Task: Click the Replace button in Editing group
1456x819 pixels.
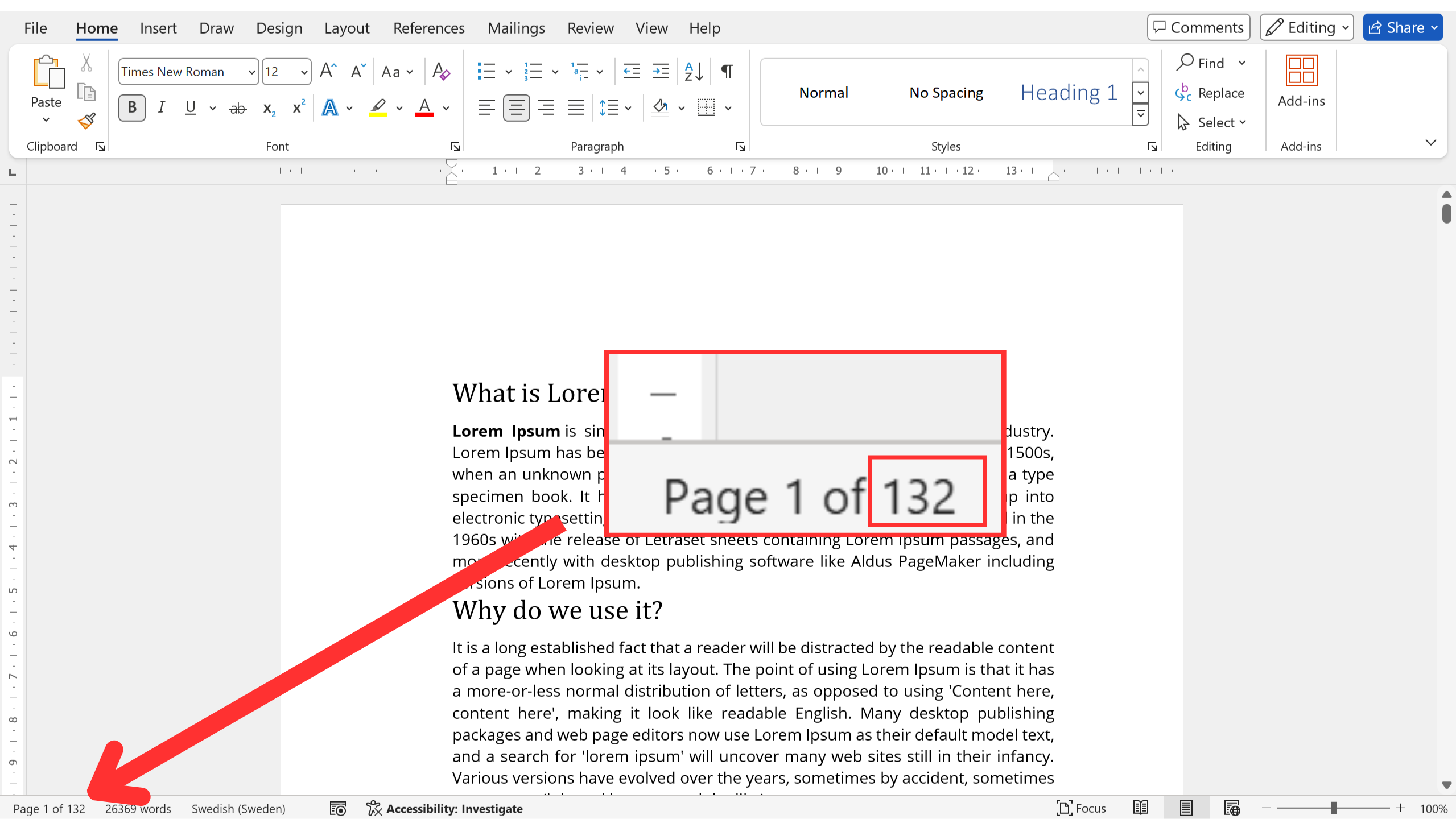Action: tap(1213, 92)
